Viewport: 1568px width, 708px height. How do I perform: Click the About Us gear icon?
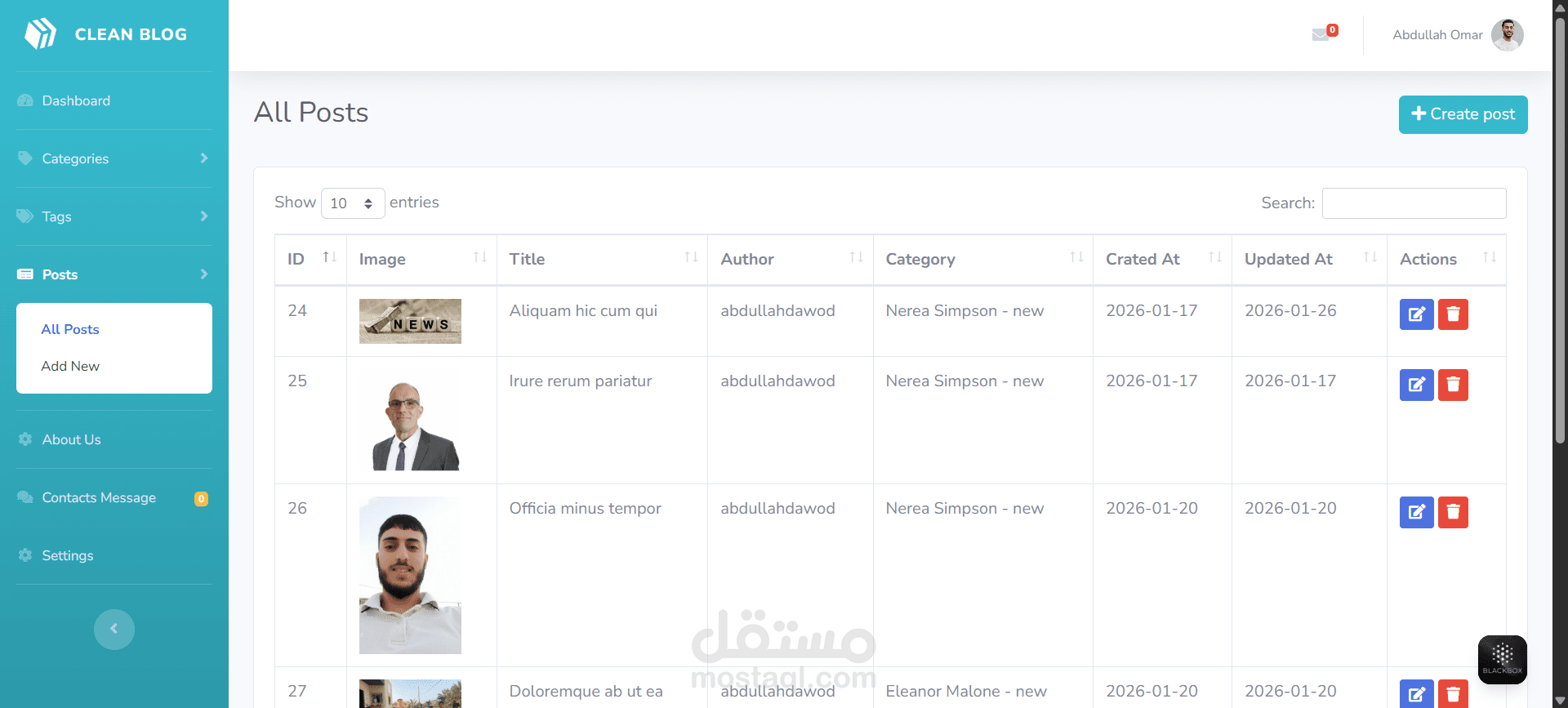tap(25, 439)
